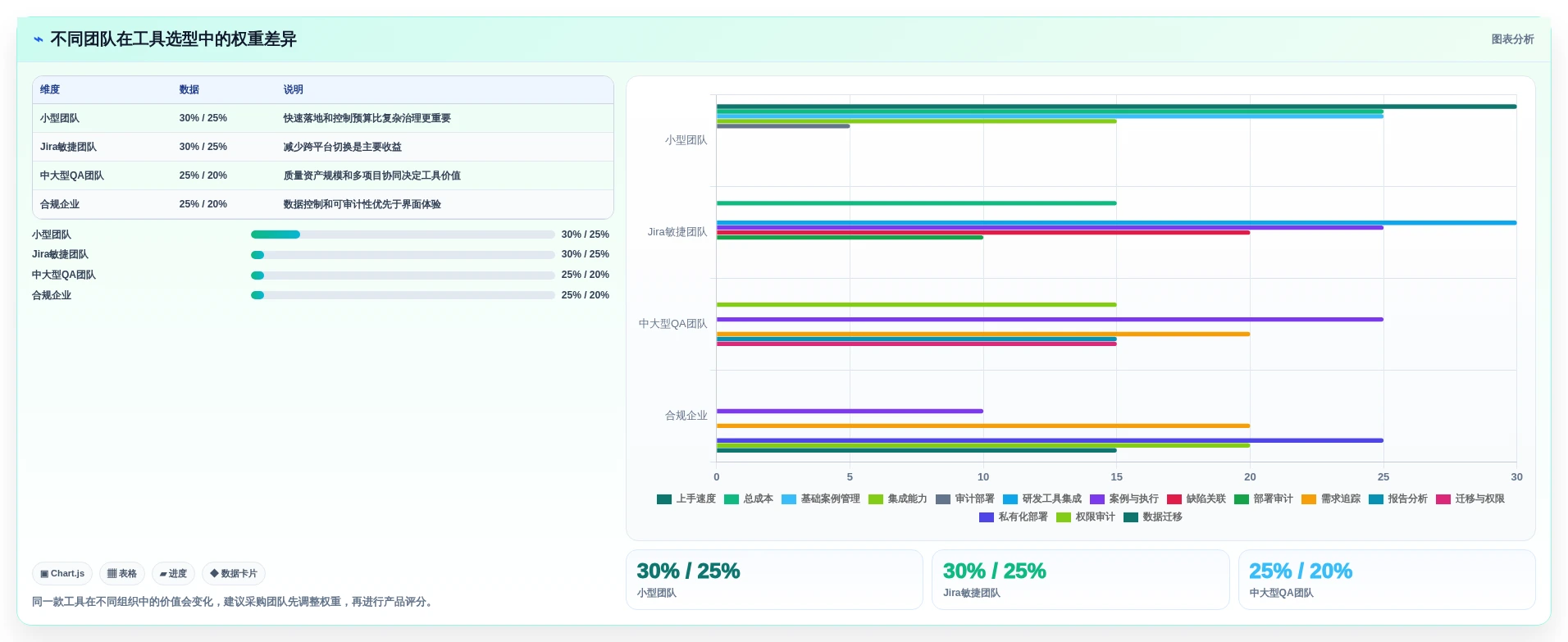
Task: Click the 合规企业 label on the chart axis
Action: [686, 416]
